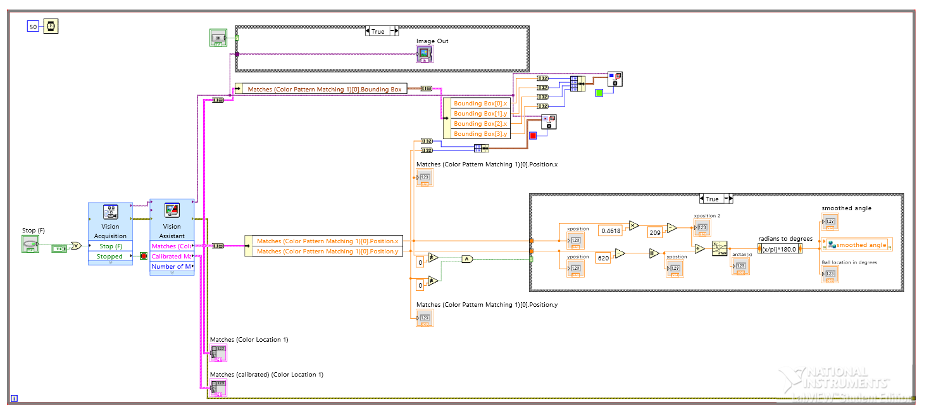Click the smoothed angle local variable
Viewport: 936px width, 410px height.
[x=857, y=245]
